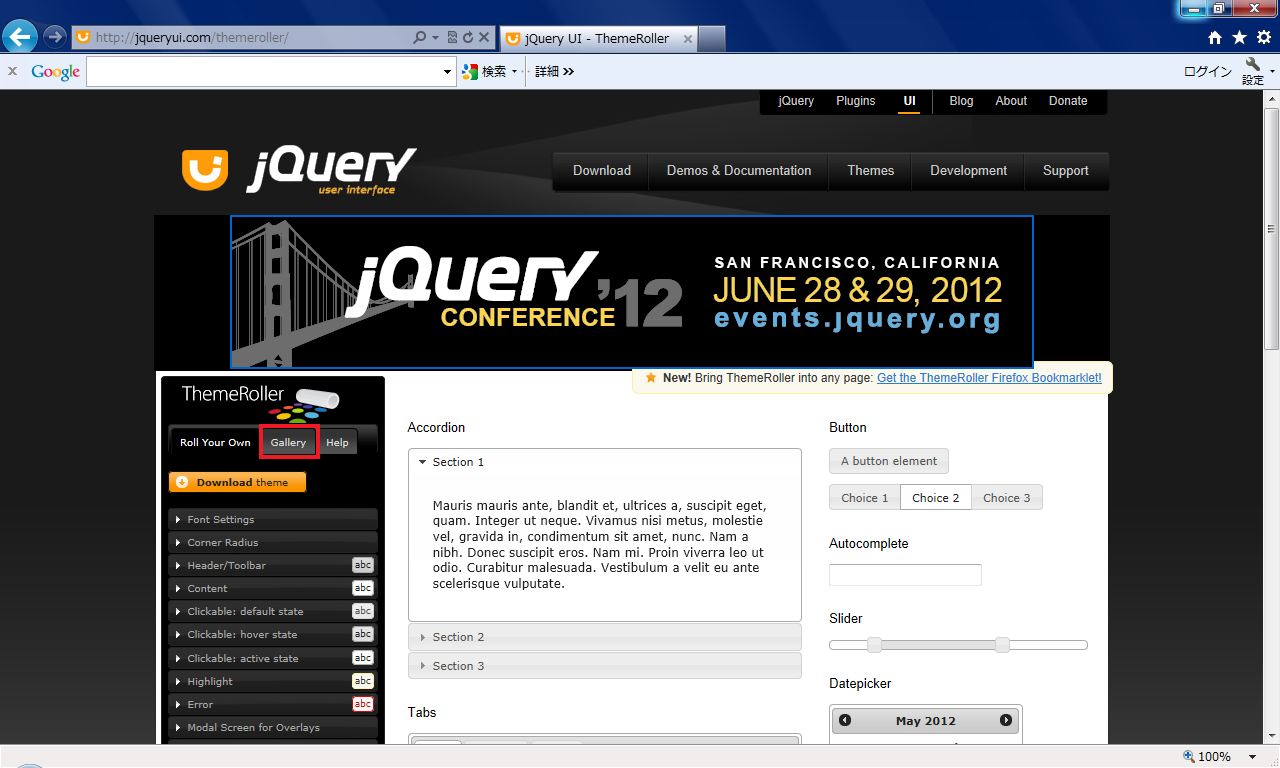The width and height of the screenshot is (1280, 768).
Task: Select the Choice 2 option
Action: click(x=935, y=498)
